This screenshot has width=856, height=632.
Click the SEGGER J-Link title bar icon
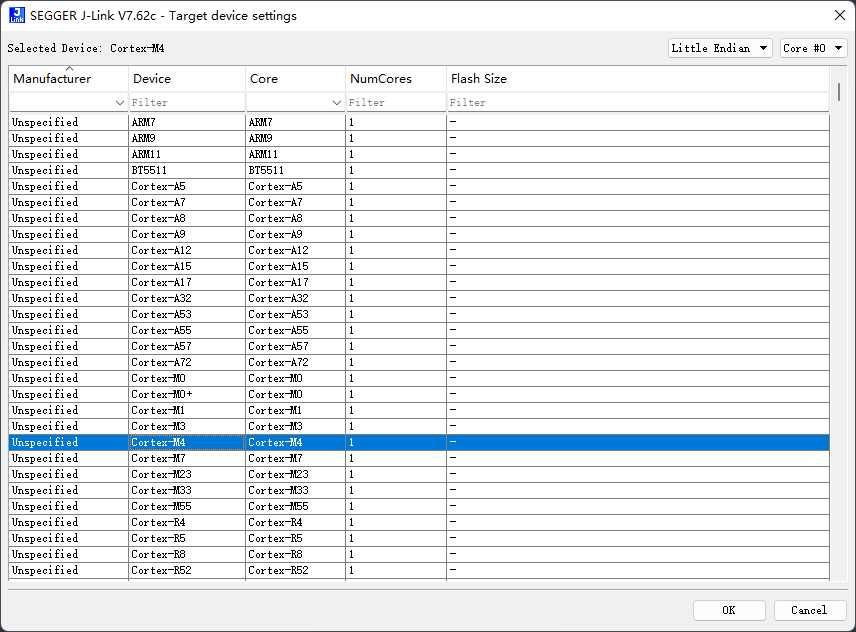pyautogui.click(x=17, y=15)
